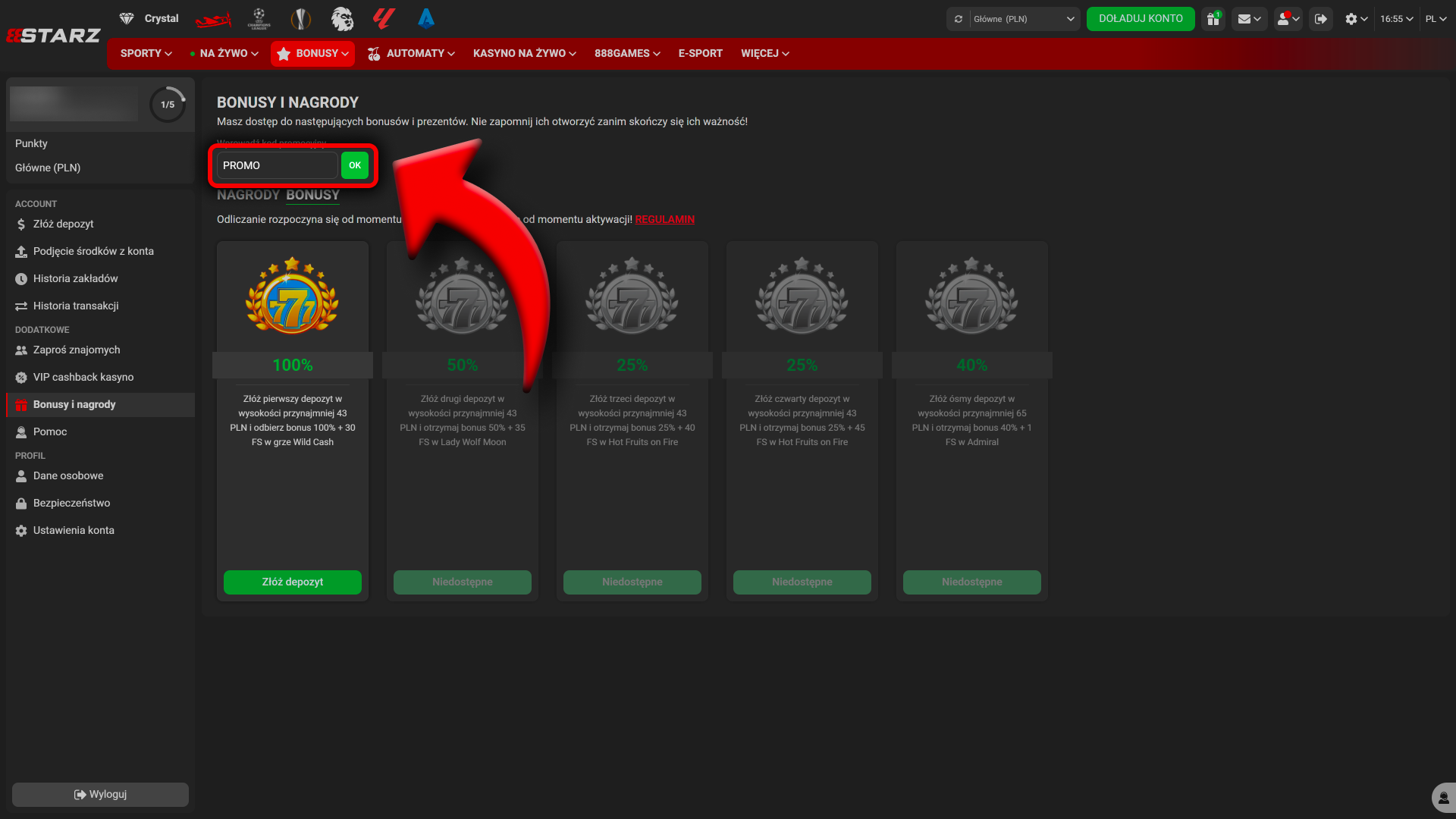Click the DOŁADUJ KONTO button
The image size is (1456, 819).
pyautogui.click(x=1141, y=19)
